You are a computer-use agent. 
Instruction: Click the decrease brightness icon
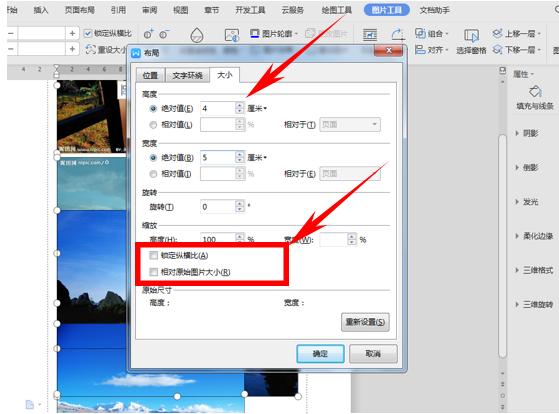(x=164, y=34)
